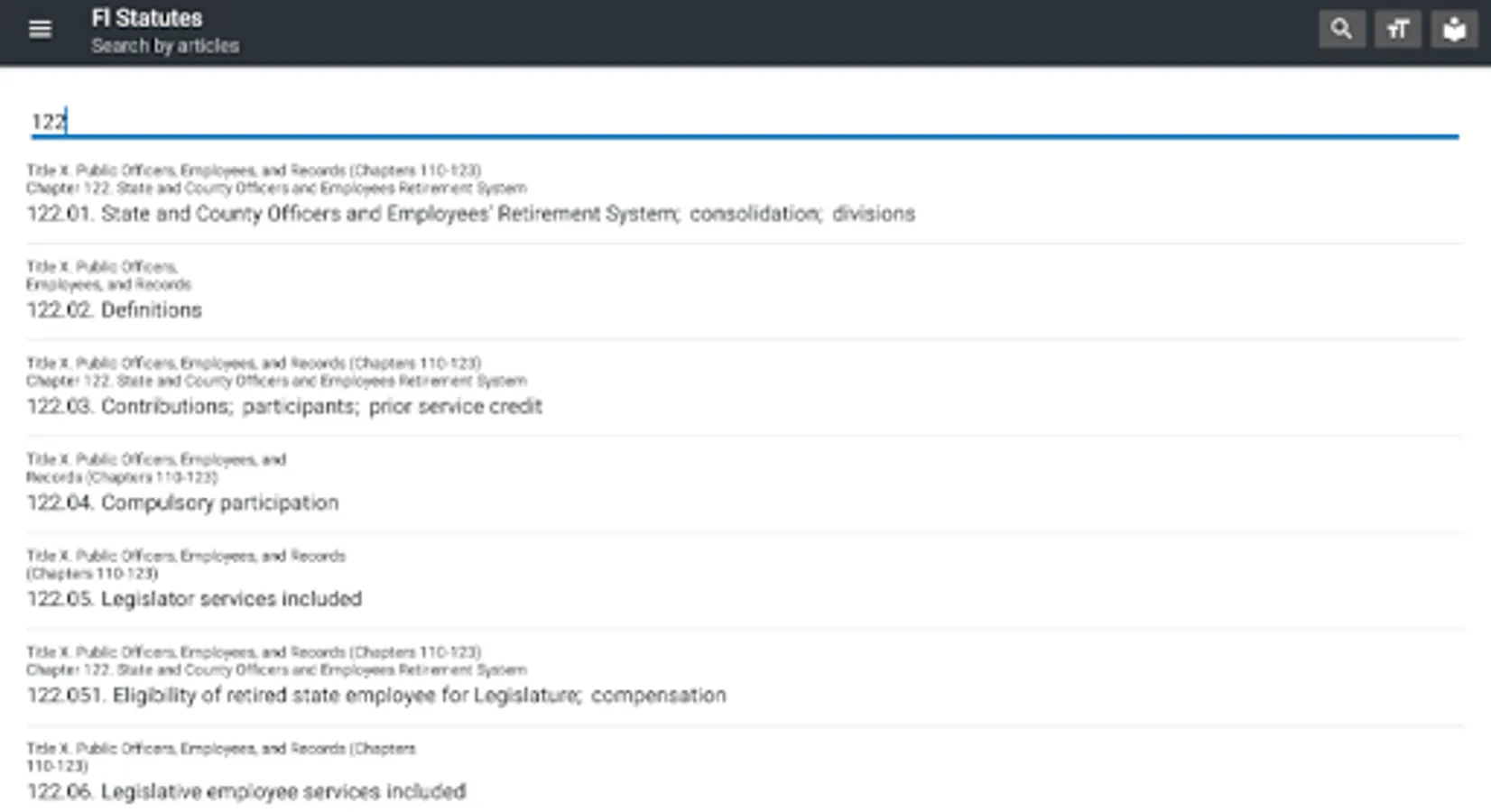Select 122.03 Contributions; participants; prior service credit
Screen dimensions: 1491x812
coord(284,407)
